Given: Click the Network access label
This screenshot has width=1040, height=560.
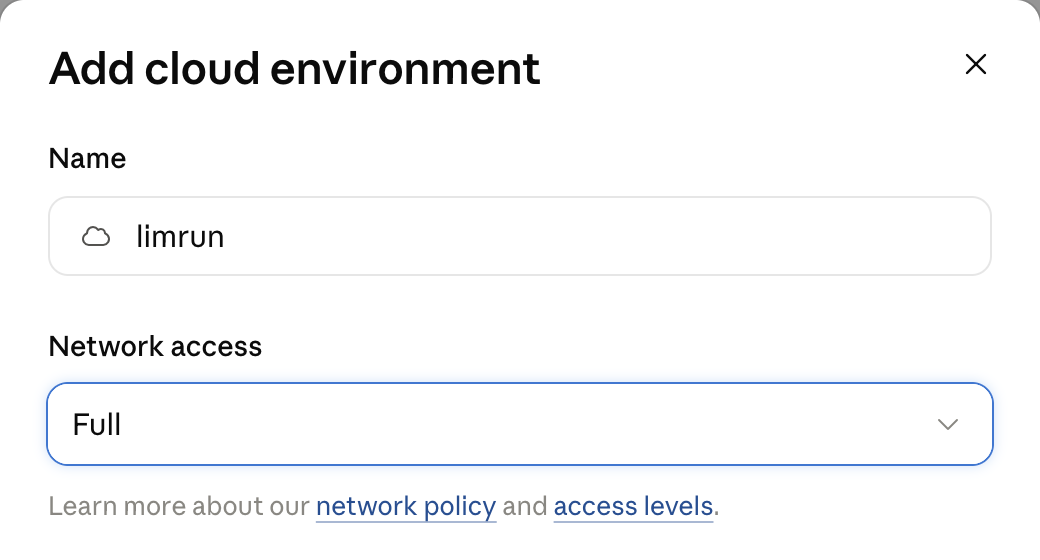Looking at the screenshot, I should tap(155, 346).
